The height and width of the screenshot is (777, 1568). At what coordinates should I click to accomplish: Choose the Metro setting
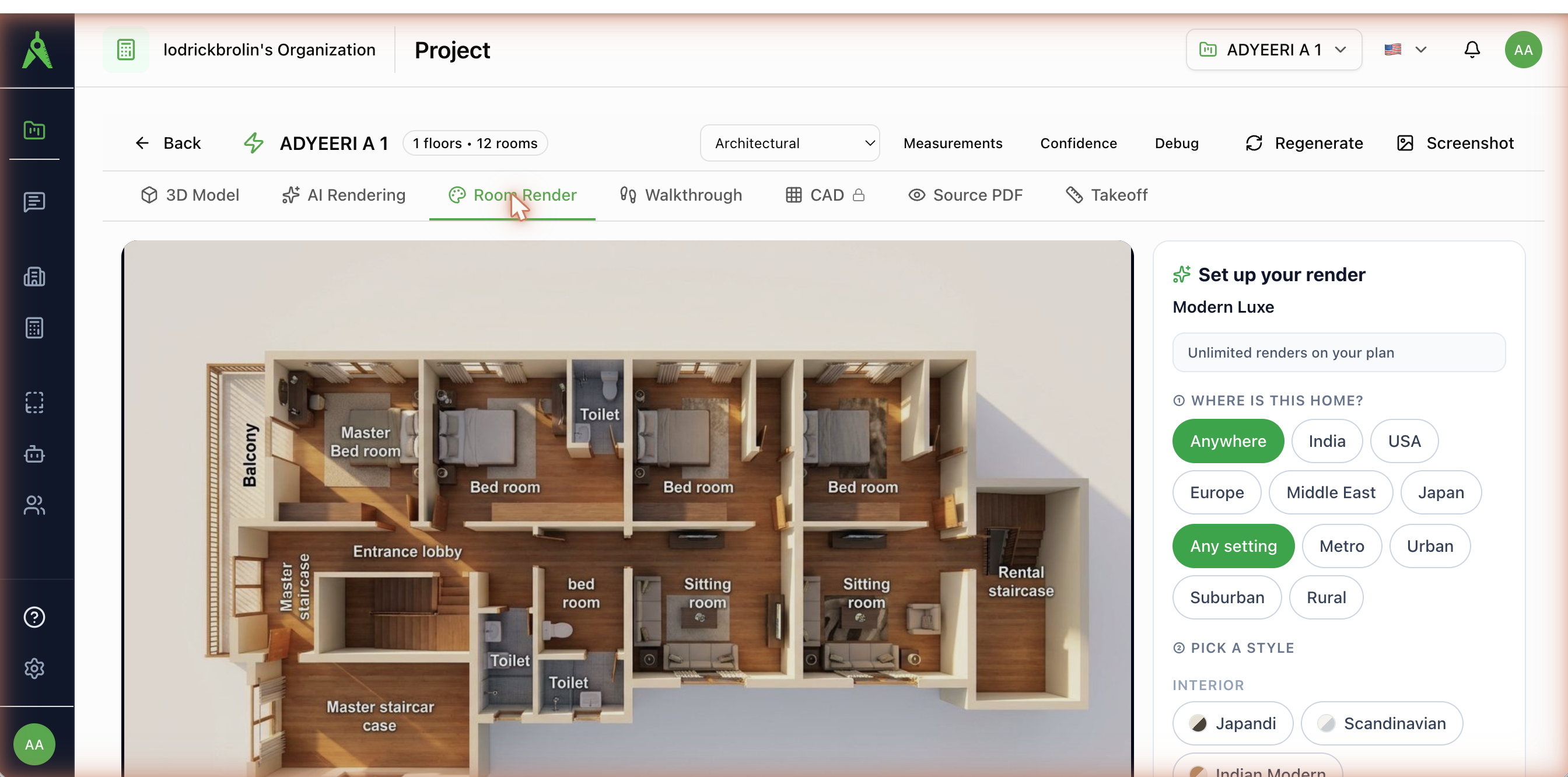click(x=1342, y=546)
